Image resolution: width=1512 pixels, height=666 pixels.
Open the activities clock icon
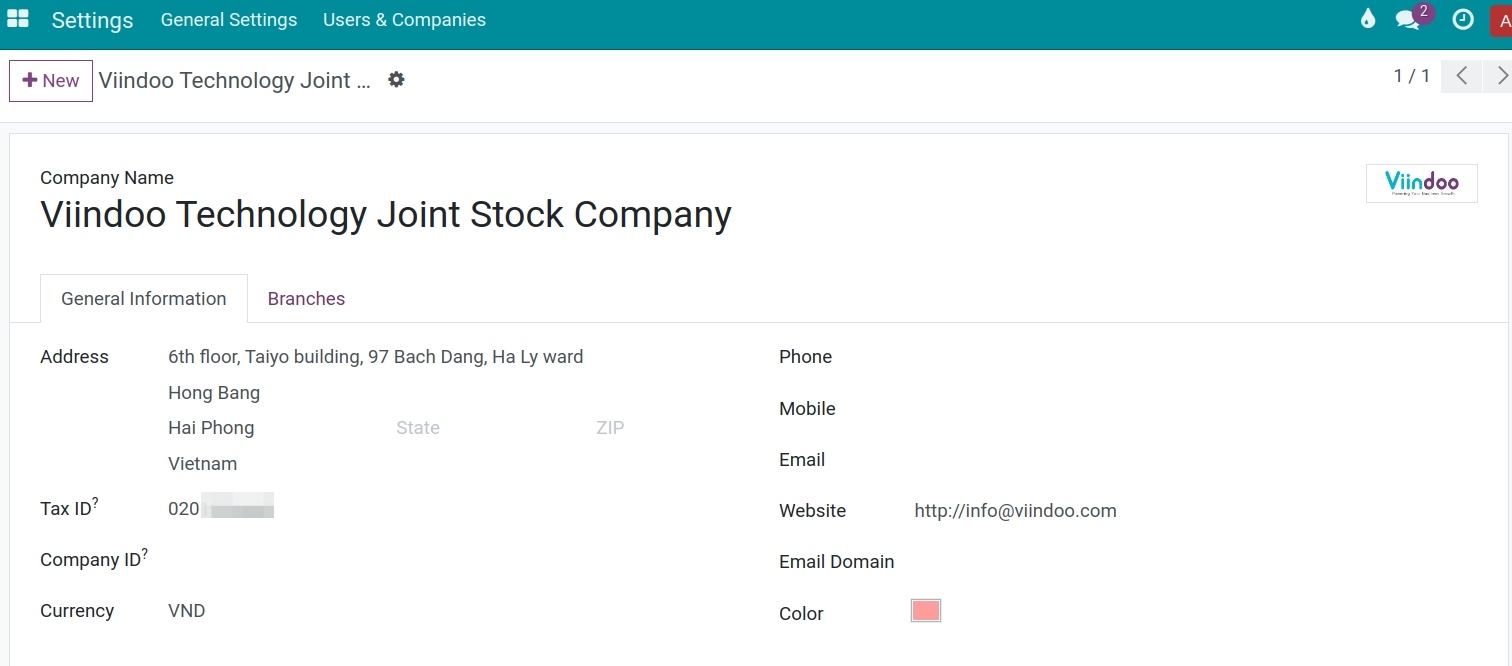[x=1463, y=20]
